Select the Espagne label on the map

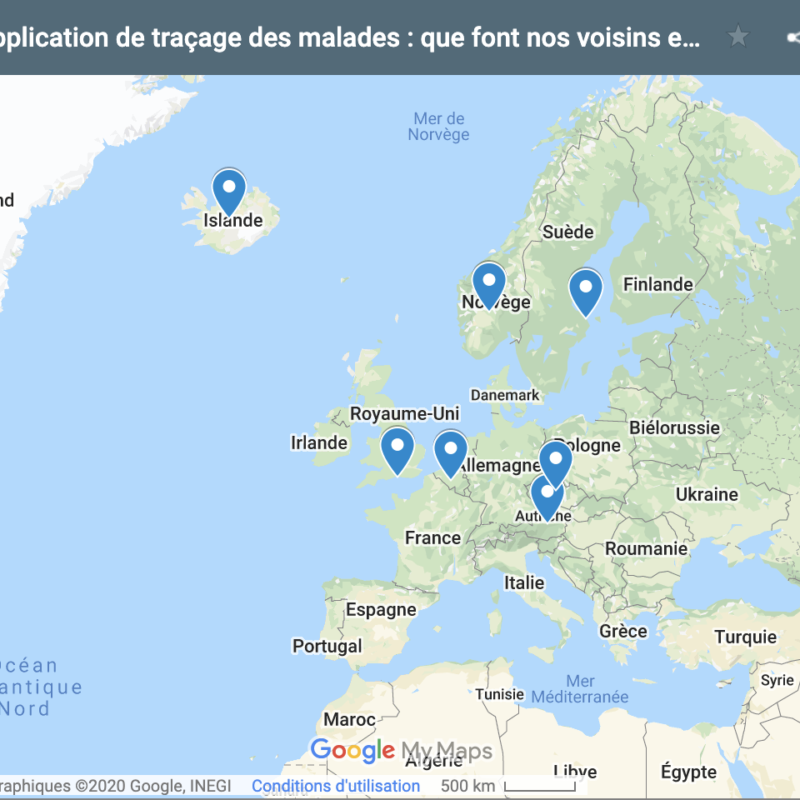coord(380,610)
